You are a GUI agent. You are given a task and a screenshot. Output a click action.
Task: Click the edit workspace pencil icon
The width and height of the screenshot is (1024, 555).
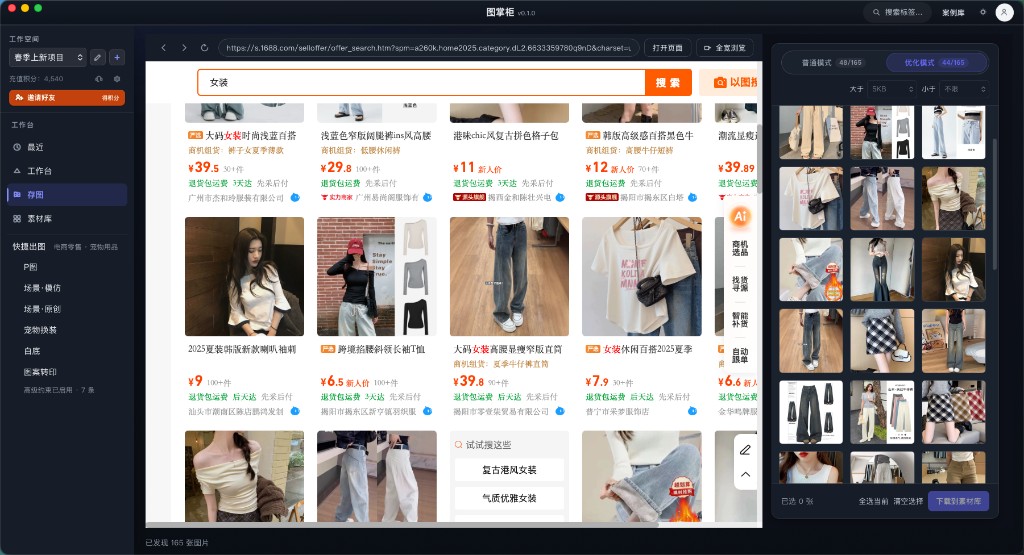97,57
